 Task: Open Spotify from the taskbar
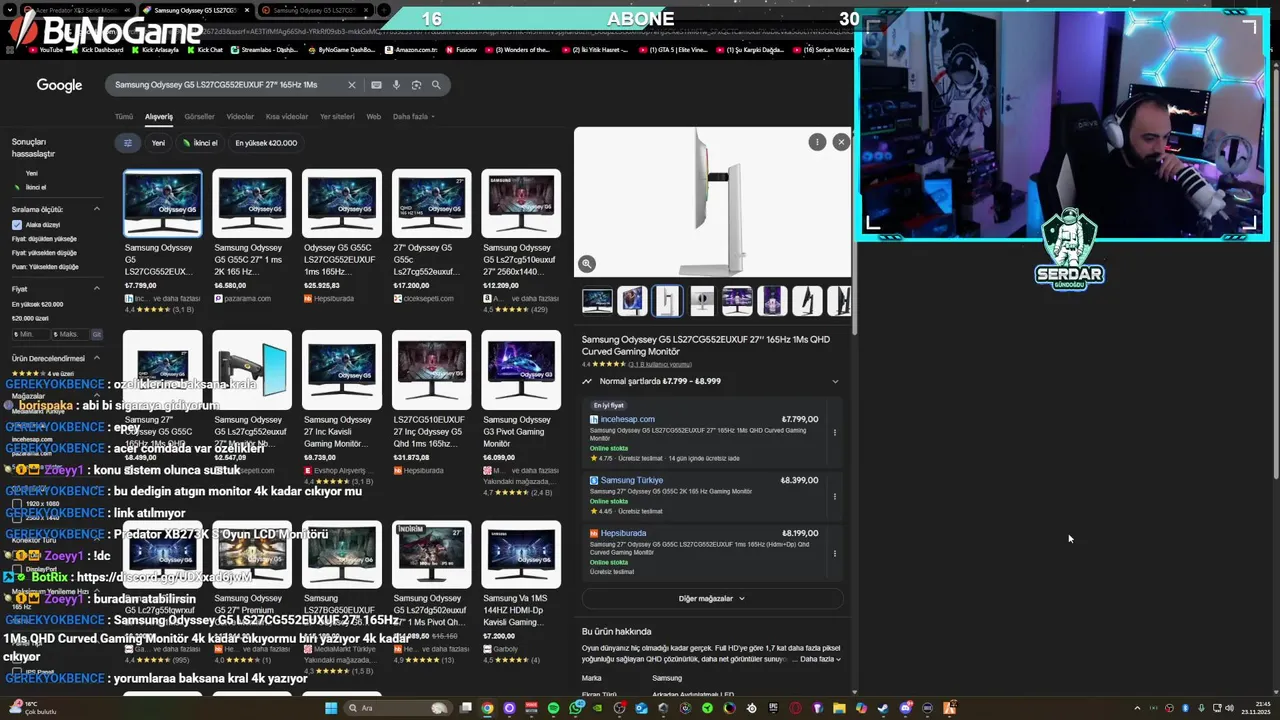point(553,708)
